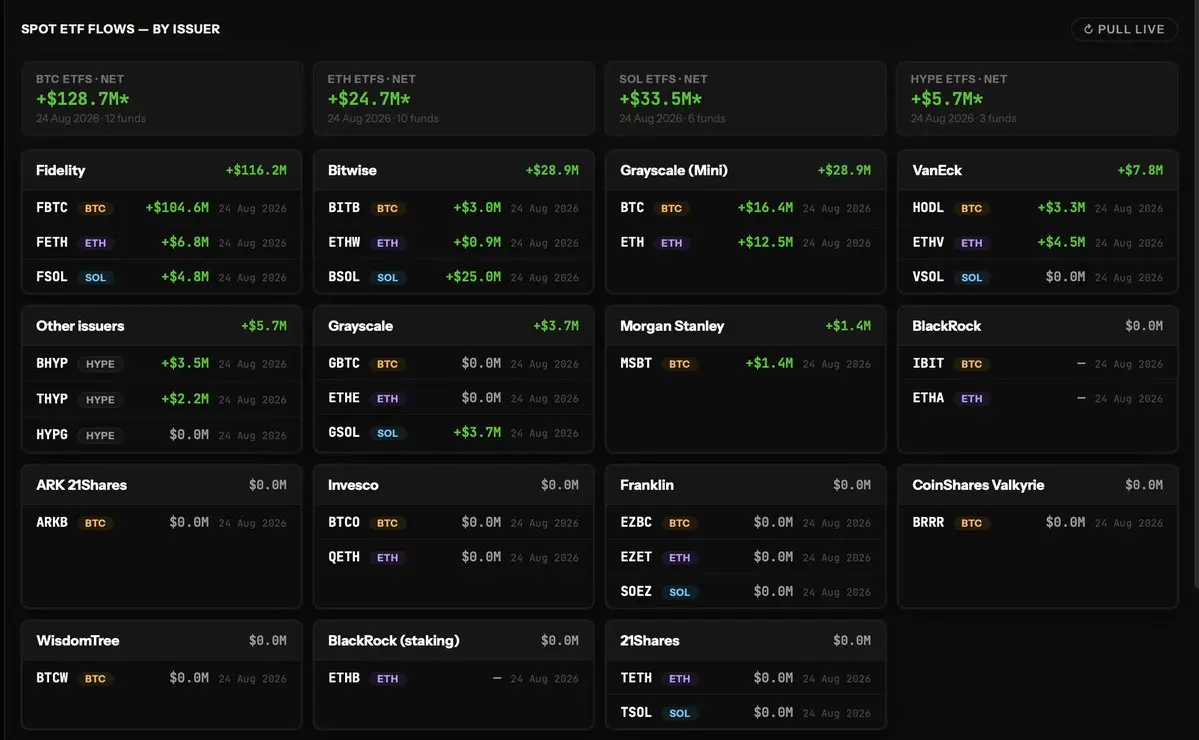1199x740 pixels.
Task: Click the Franklin issuer header
Action: [x=746, y=485]
